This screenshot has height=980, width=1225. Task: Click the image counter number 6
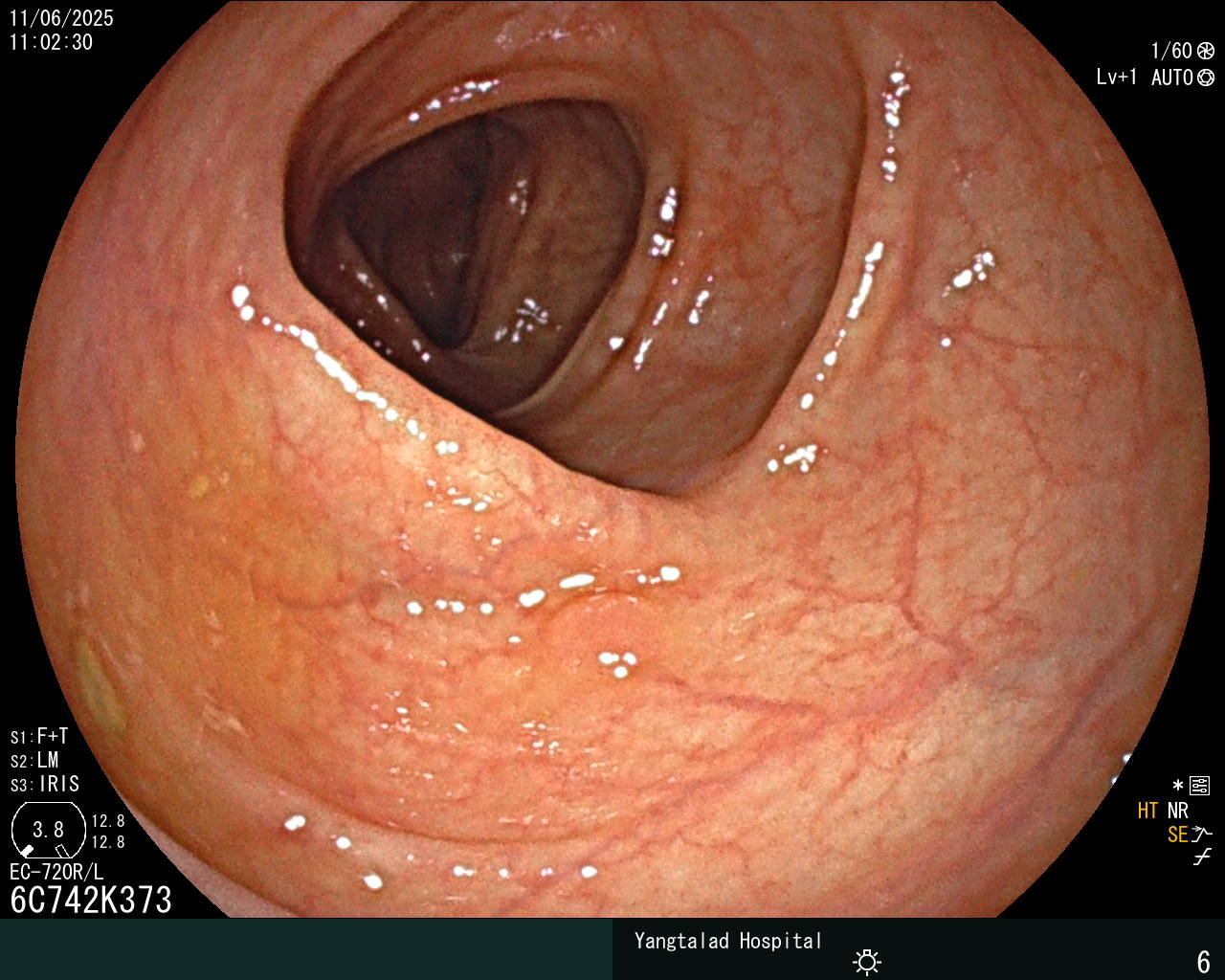pyautogui.click(x=1204, y=961)
